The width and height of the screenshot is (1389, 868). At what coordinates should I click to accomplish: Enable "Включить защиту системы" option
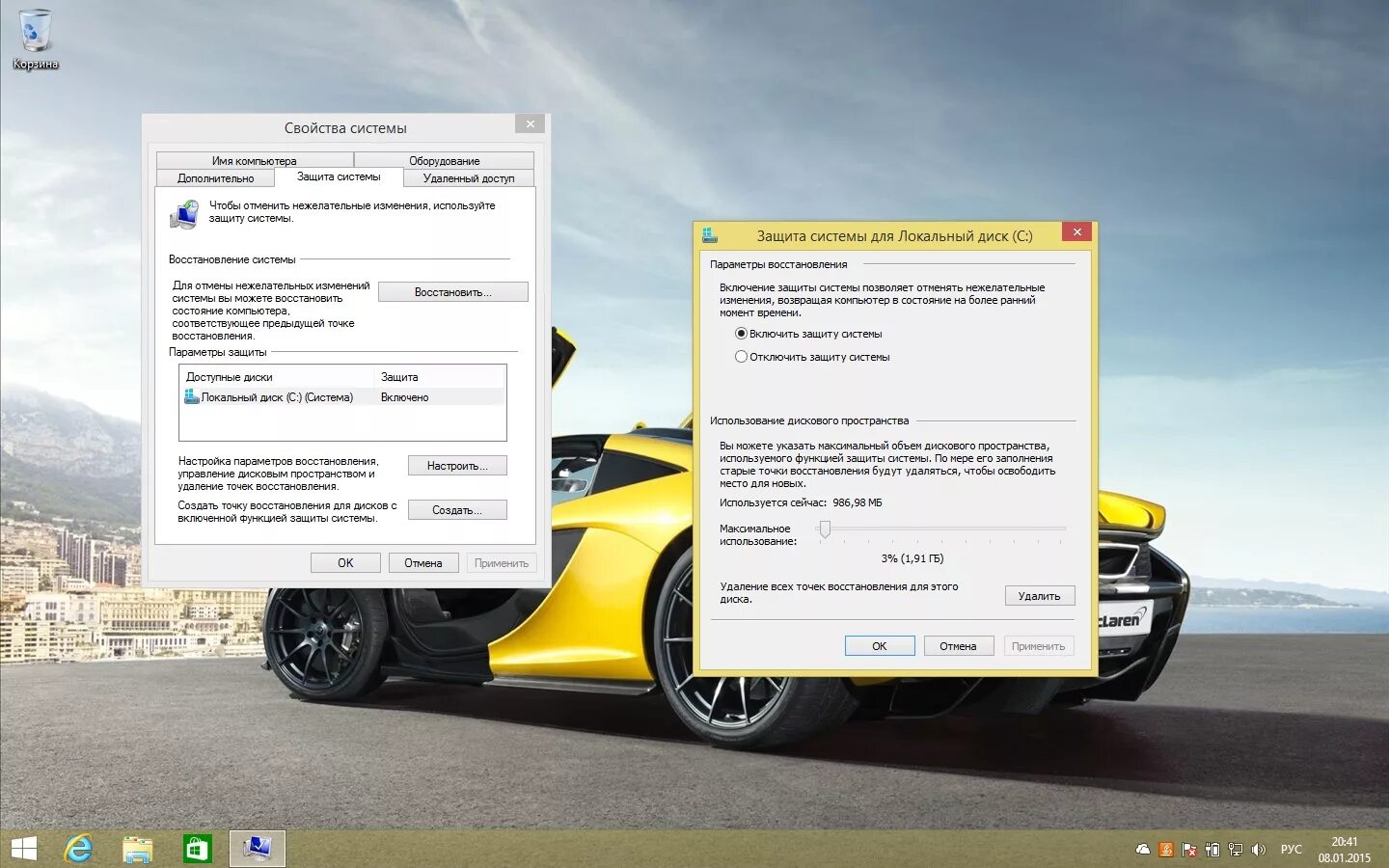click(741, 334)
